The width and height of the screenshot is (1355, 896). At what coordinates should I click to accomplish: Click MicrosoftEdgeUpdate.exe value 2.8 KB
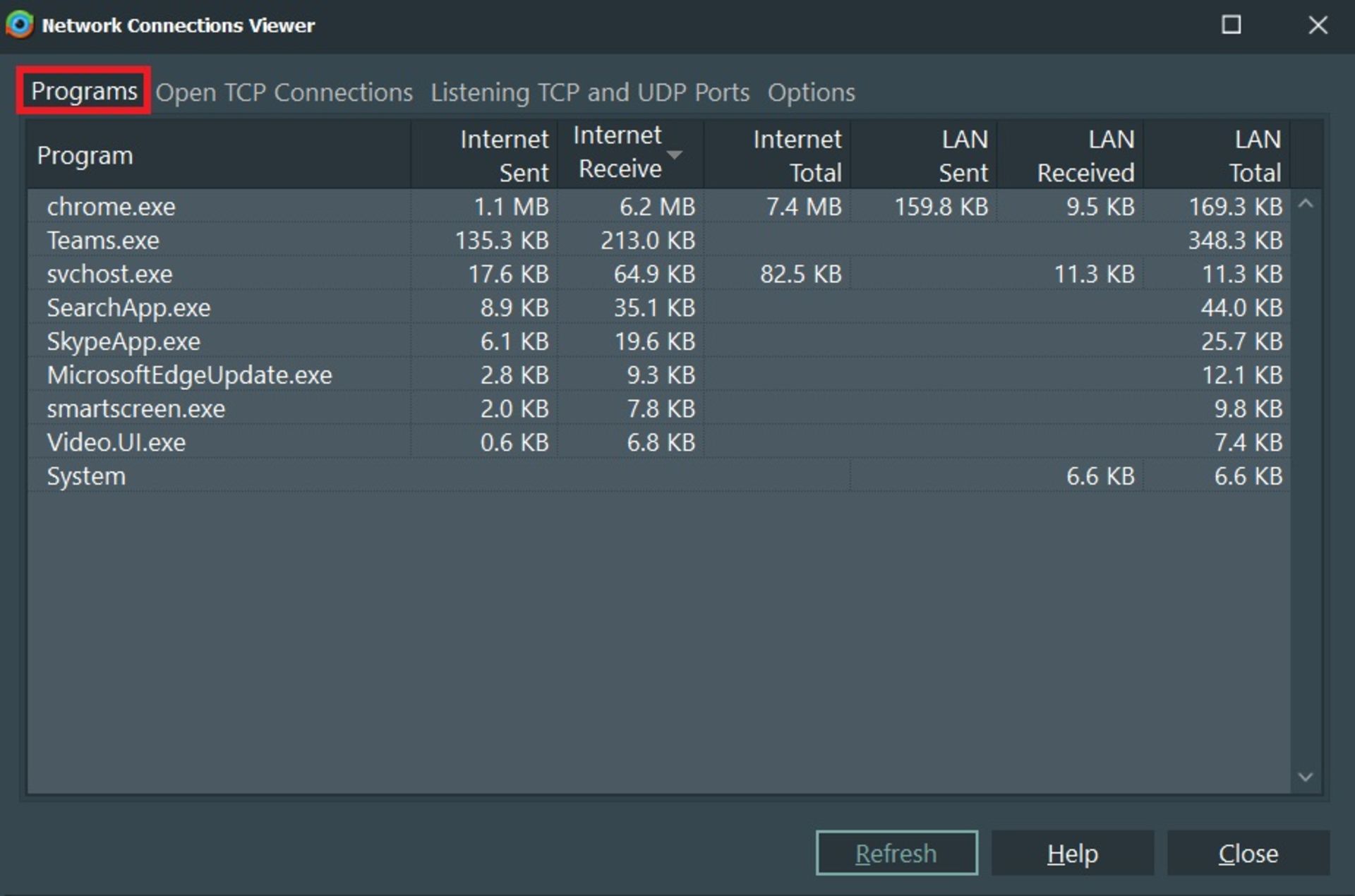[x=514, y=375]
